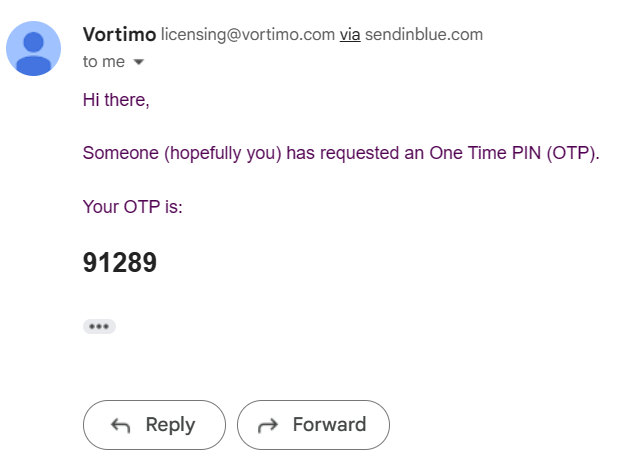Viewport: 630px width, 472px height.
Task: Click the 'Your OTP is:' line
Action: (x=133, y=207)
